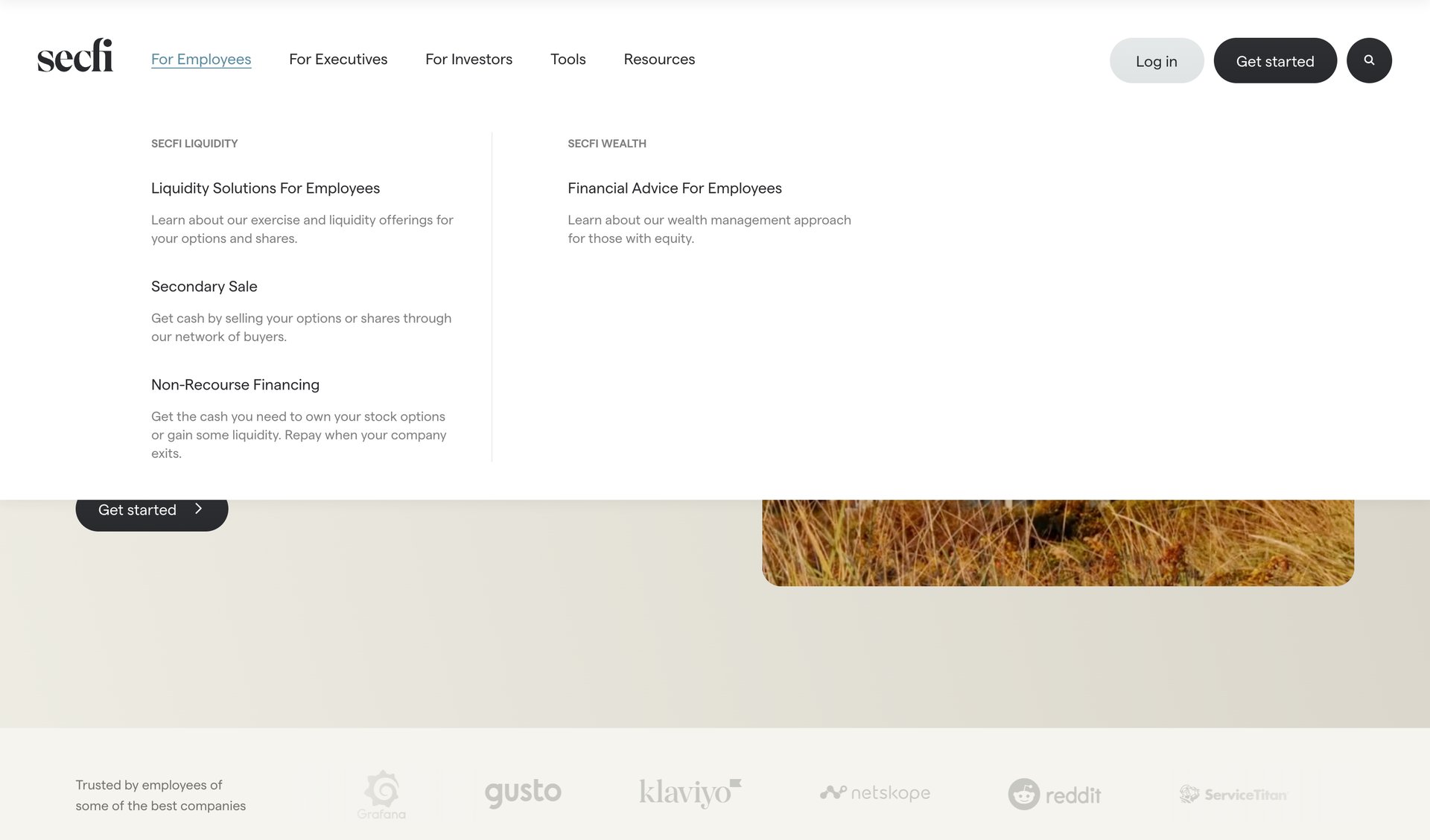Expand the Resources dropdown
Image resolution: width=1430 pixels, height=840 pixels.
pos(658,59)
